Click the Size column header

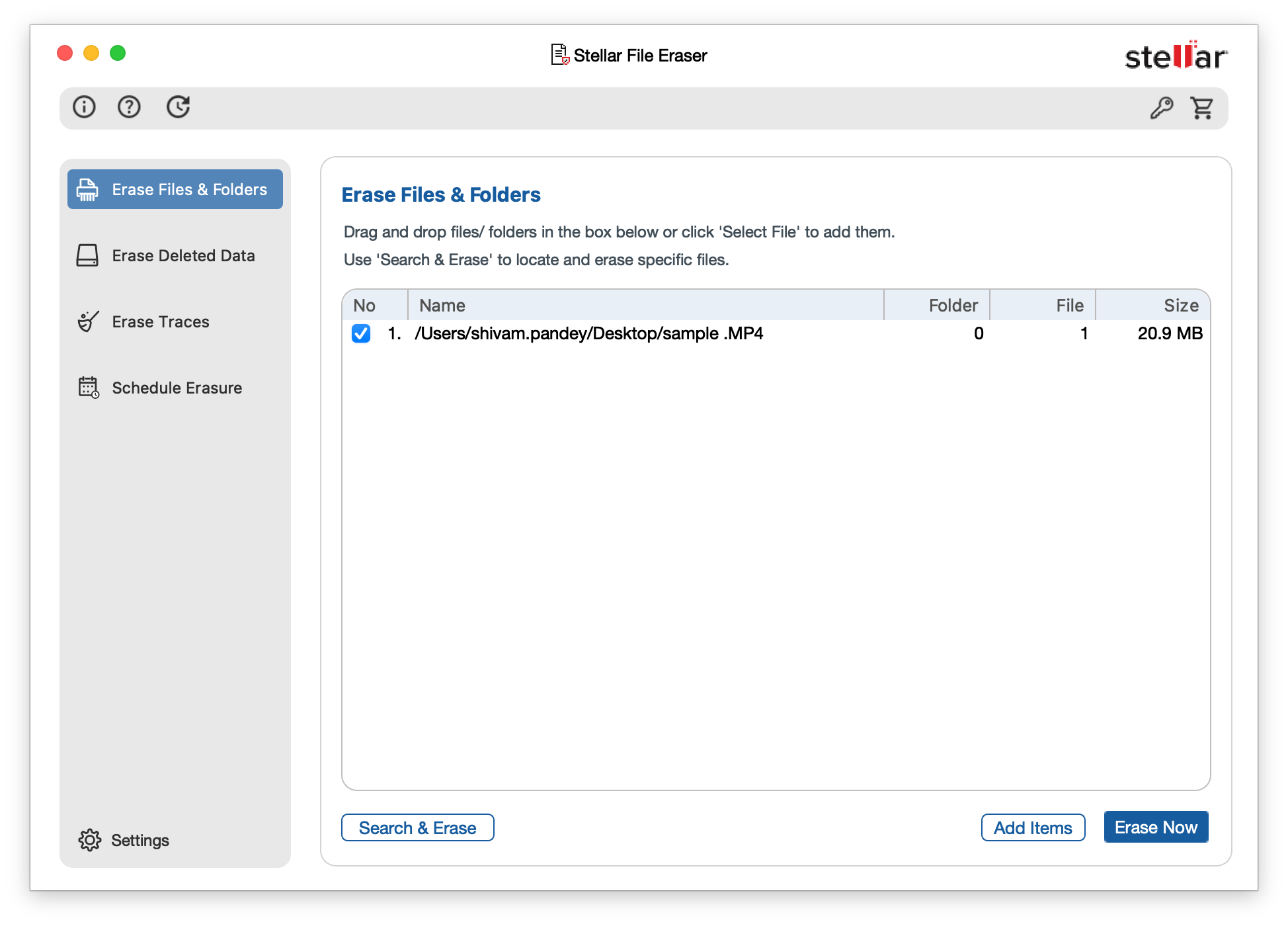[x=1182, y=305]
